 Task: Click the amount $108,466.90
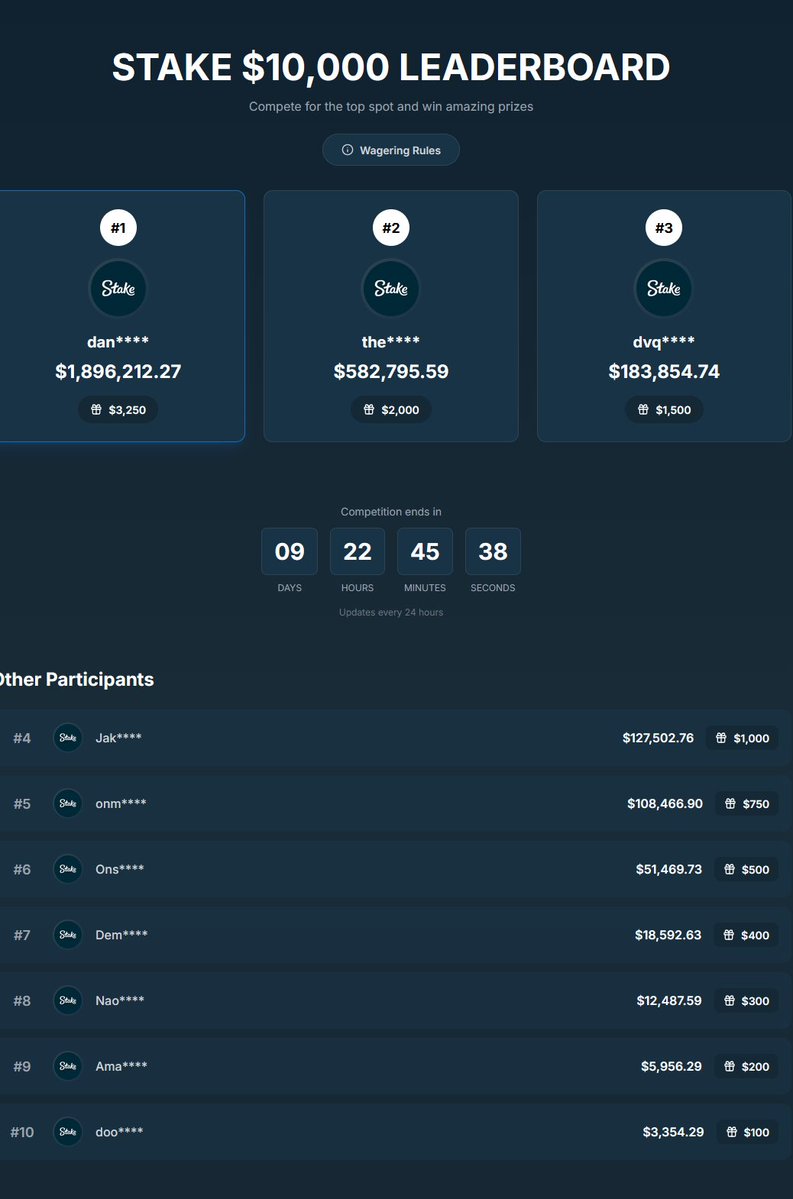pyautogui.click(x=665, y=804)
